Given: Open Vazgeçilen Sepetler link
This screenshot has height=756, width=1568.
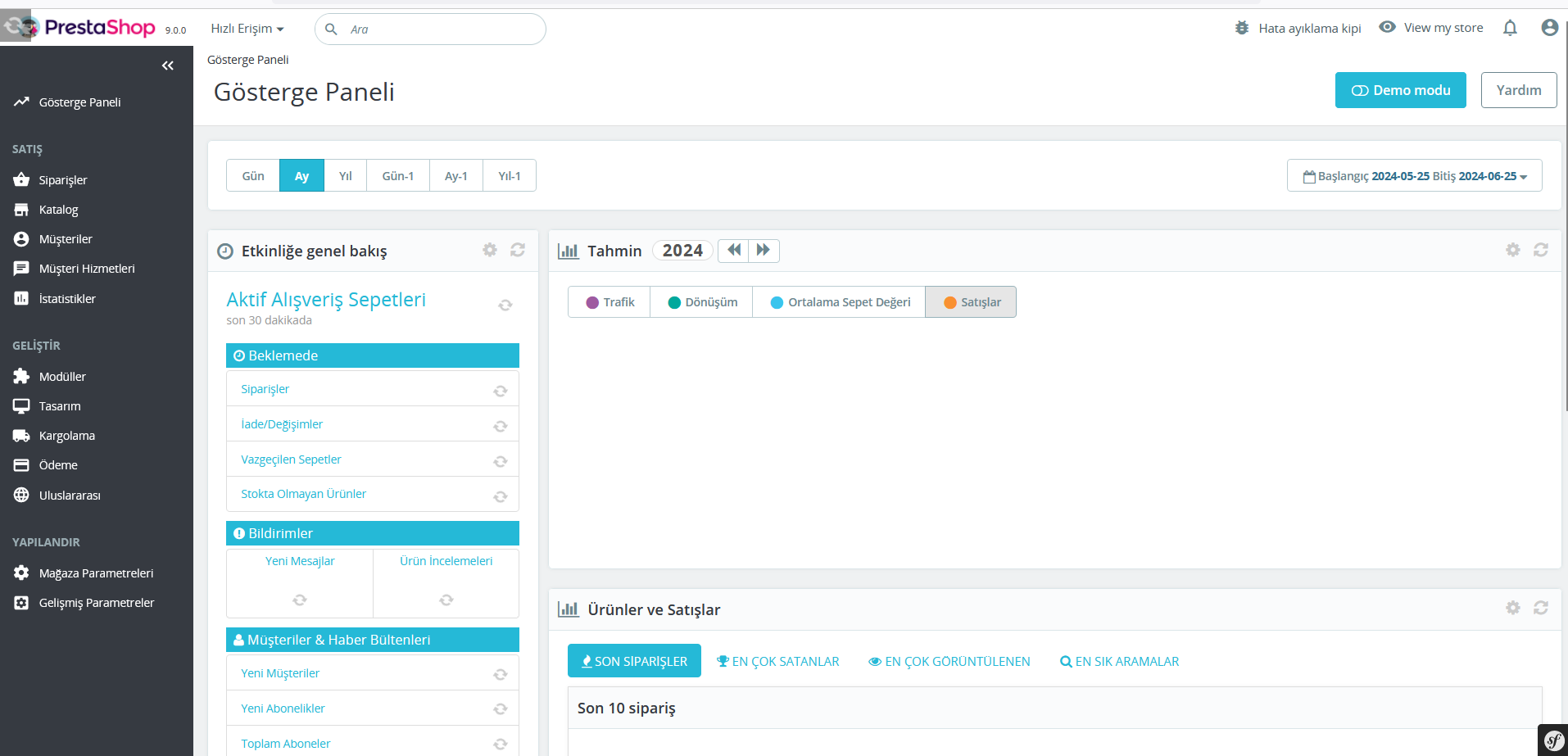Looking at the screenshot, I should click(x=291, y=459).
